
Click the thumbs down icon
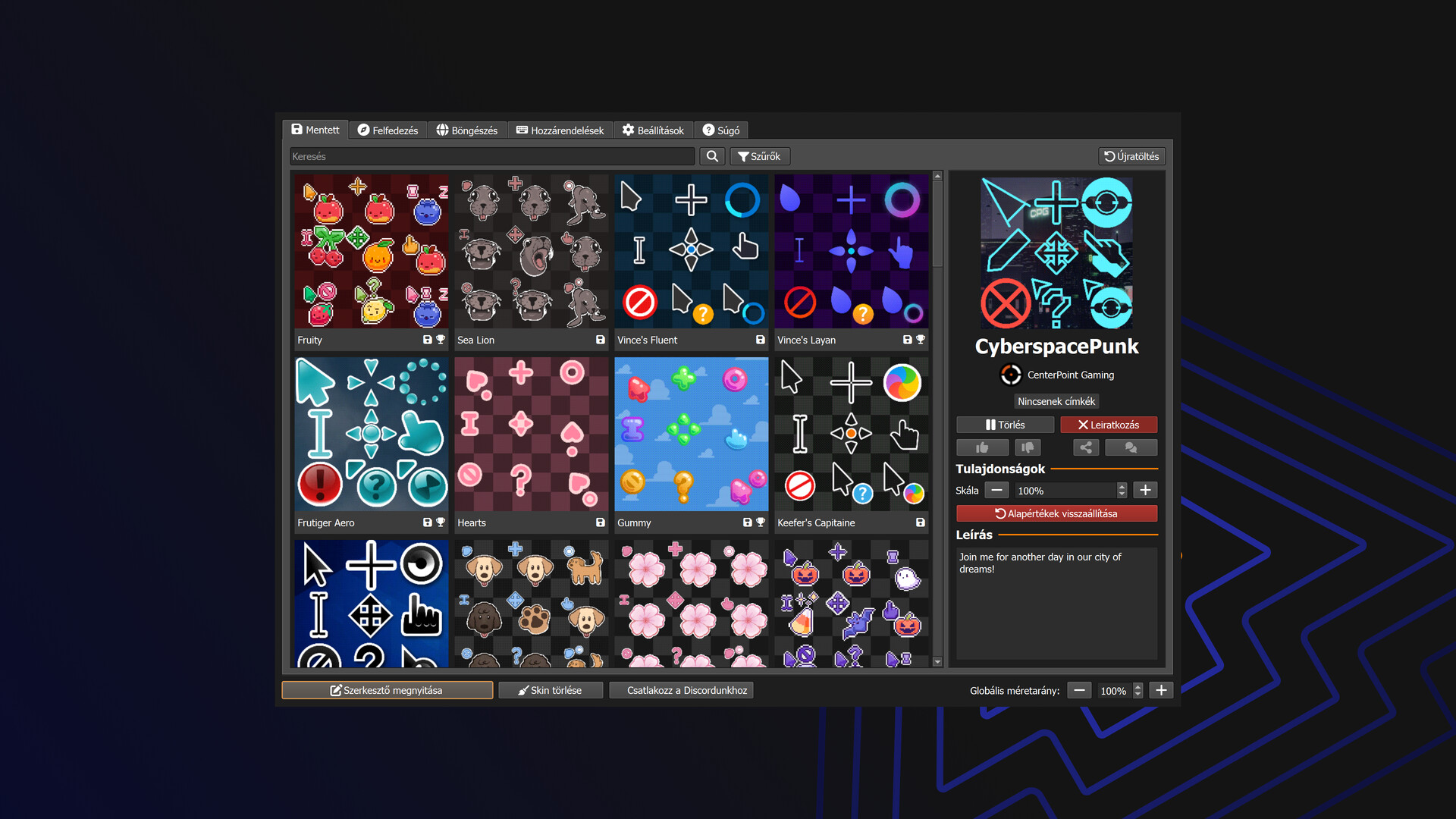[1028, 447]
